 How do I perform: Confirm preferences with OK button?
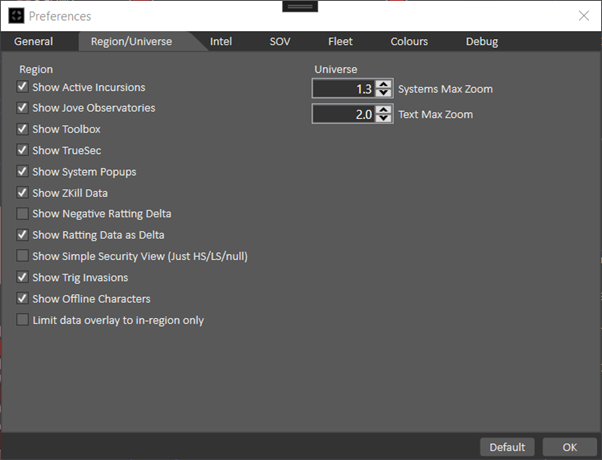point(570,447)
